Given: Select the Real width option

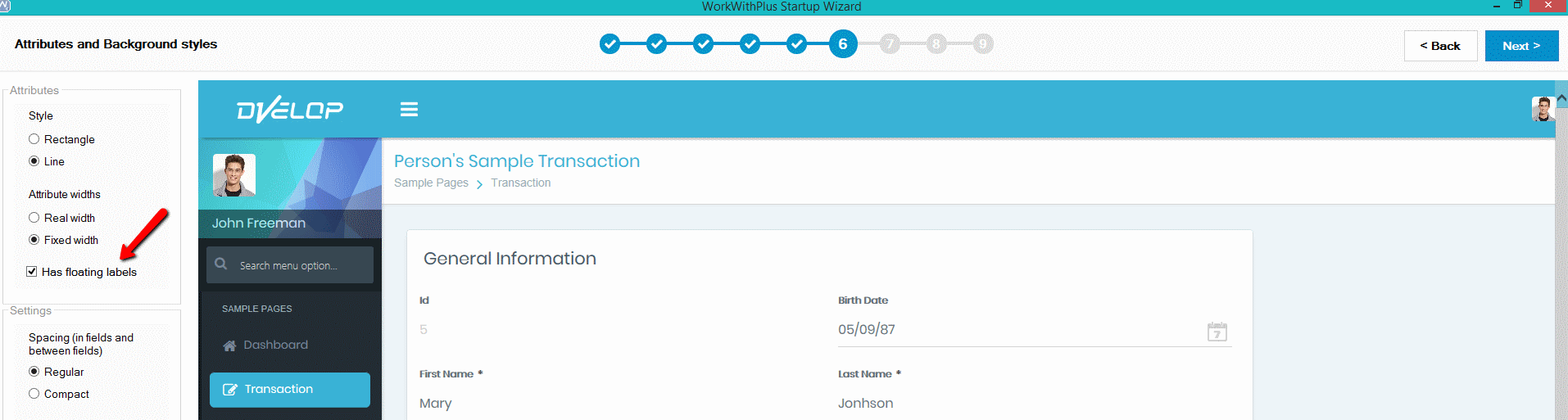Looking at the screenshot, I should tap(34, 218).
